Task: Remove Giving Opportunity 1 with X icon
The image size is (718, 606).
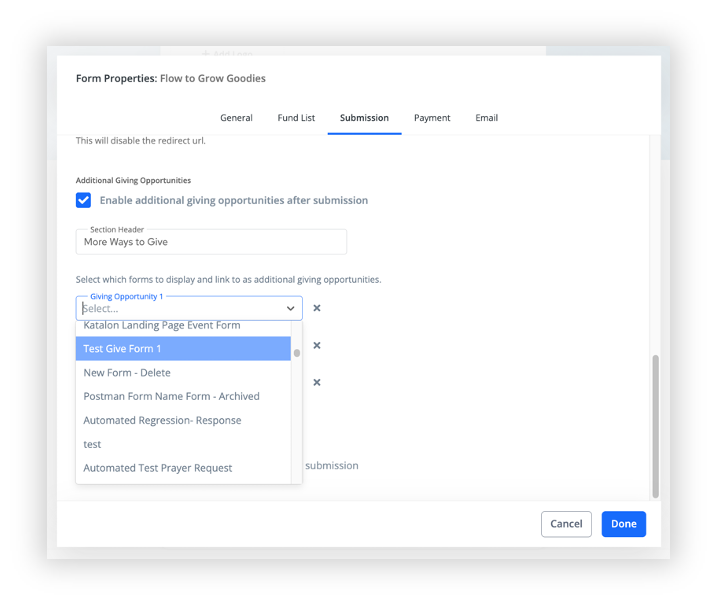Action: tap(316, 308)
